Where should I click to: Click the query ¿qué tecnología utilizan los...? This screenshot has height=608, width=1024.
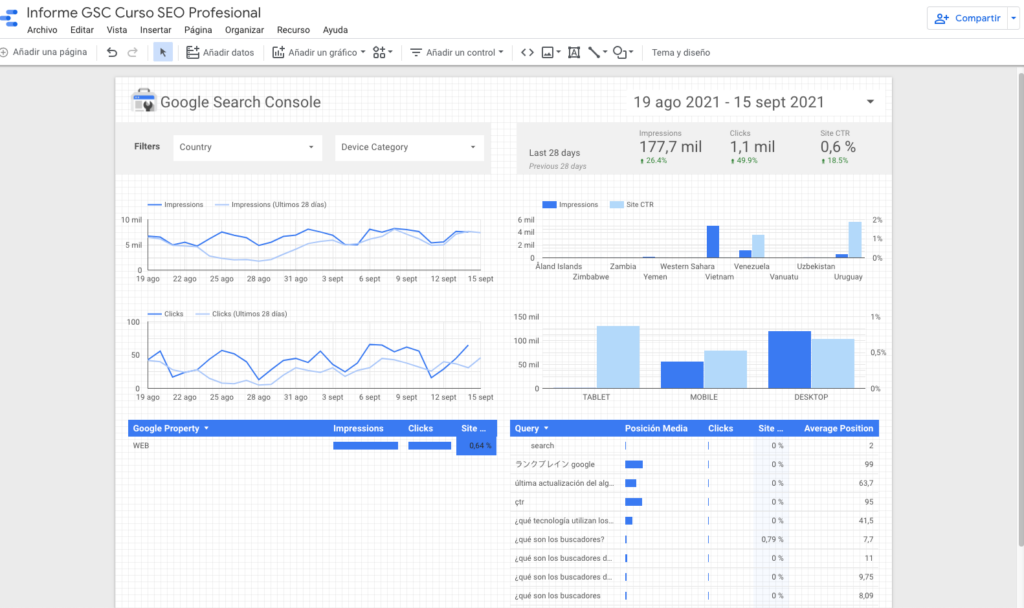point(564,520)
